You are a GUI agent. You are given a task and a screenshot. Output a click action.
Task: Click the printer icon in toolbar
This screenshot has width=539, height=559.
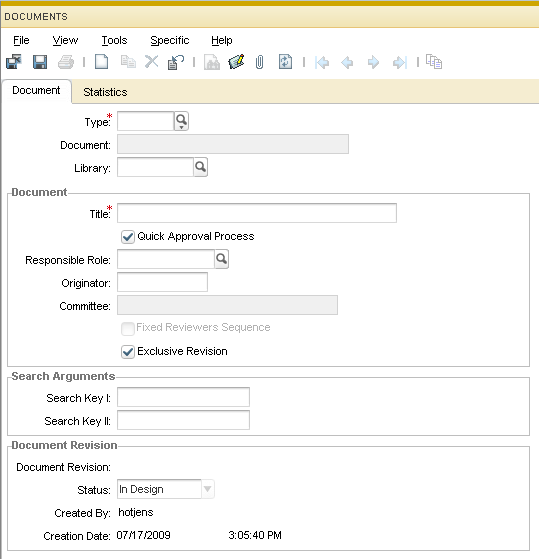[x=66, y=62]
